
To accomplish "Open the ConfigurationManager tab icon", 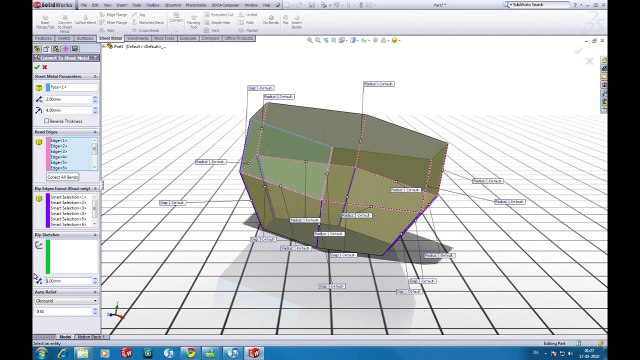I will [56, 49].
